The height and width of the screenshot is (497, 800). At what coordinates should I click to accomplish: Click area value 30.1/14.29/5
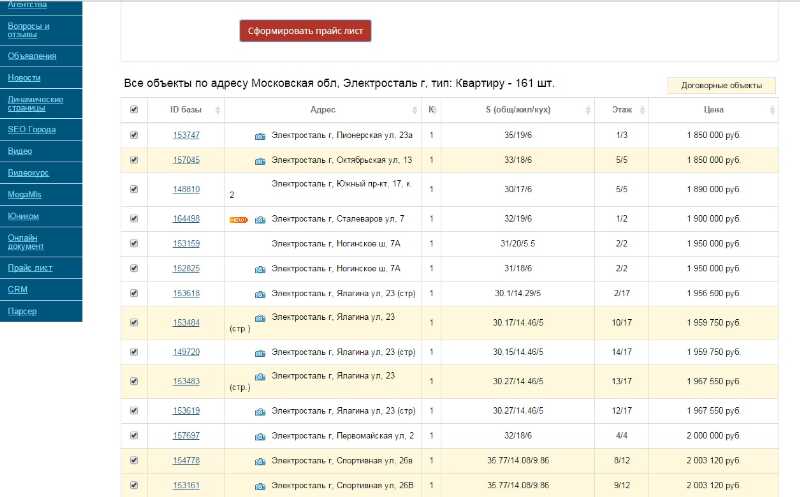518,293
